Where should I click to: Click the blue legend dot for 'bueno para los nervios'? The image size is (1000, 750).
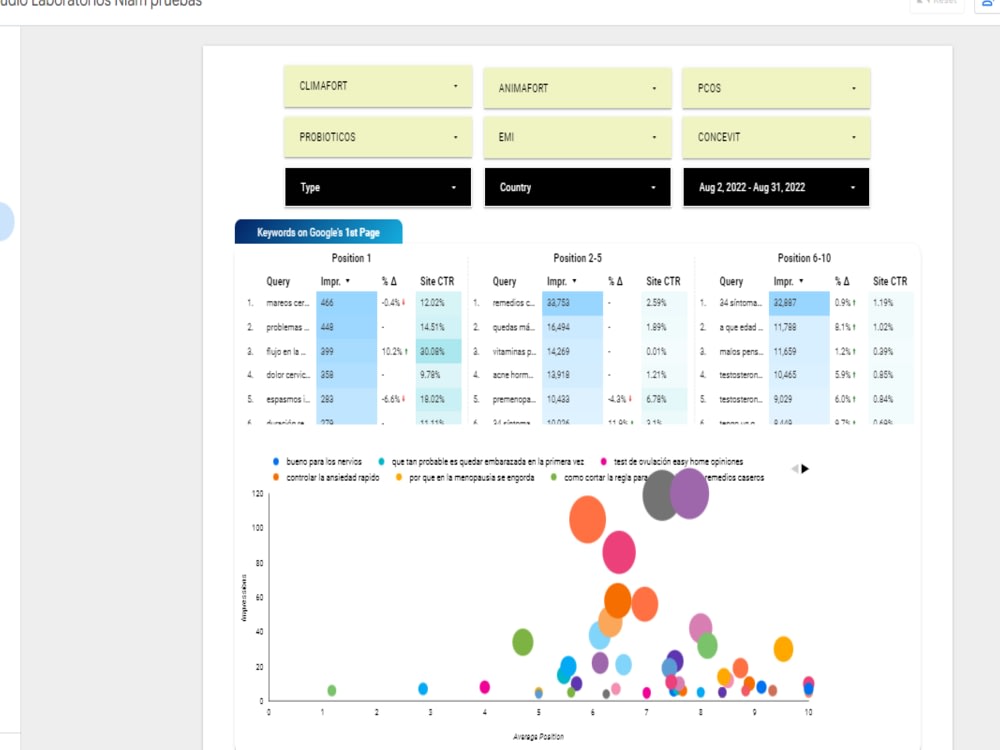click(x=276, y=461)
